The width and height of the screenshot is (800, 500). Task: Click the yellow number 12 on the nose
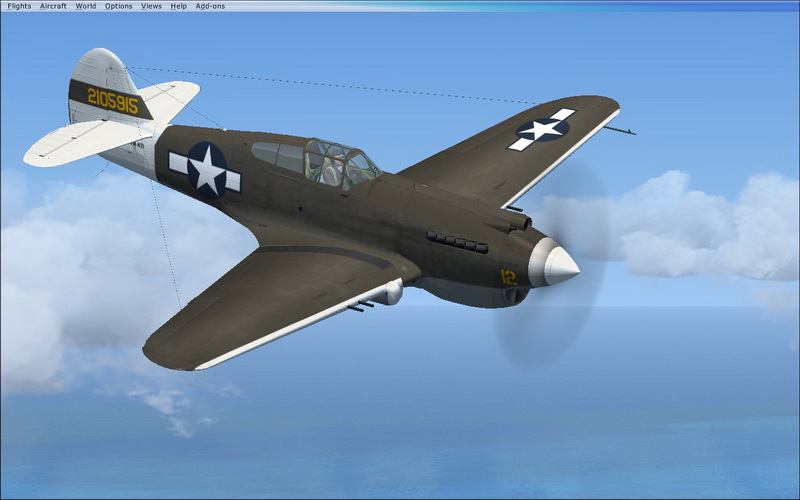click(x=509, y=277)
